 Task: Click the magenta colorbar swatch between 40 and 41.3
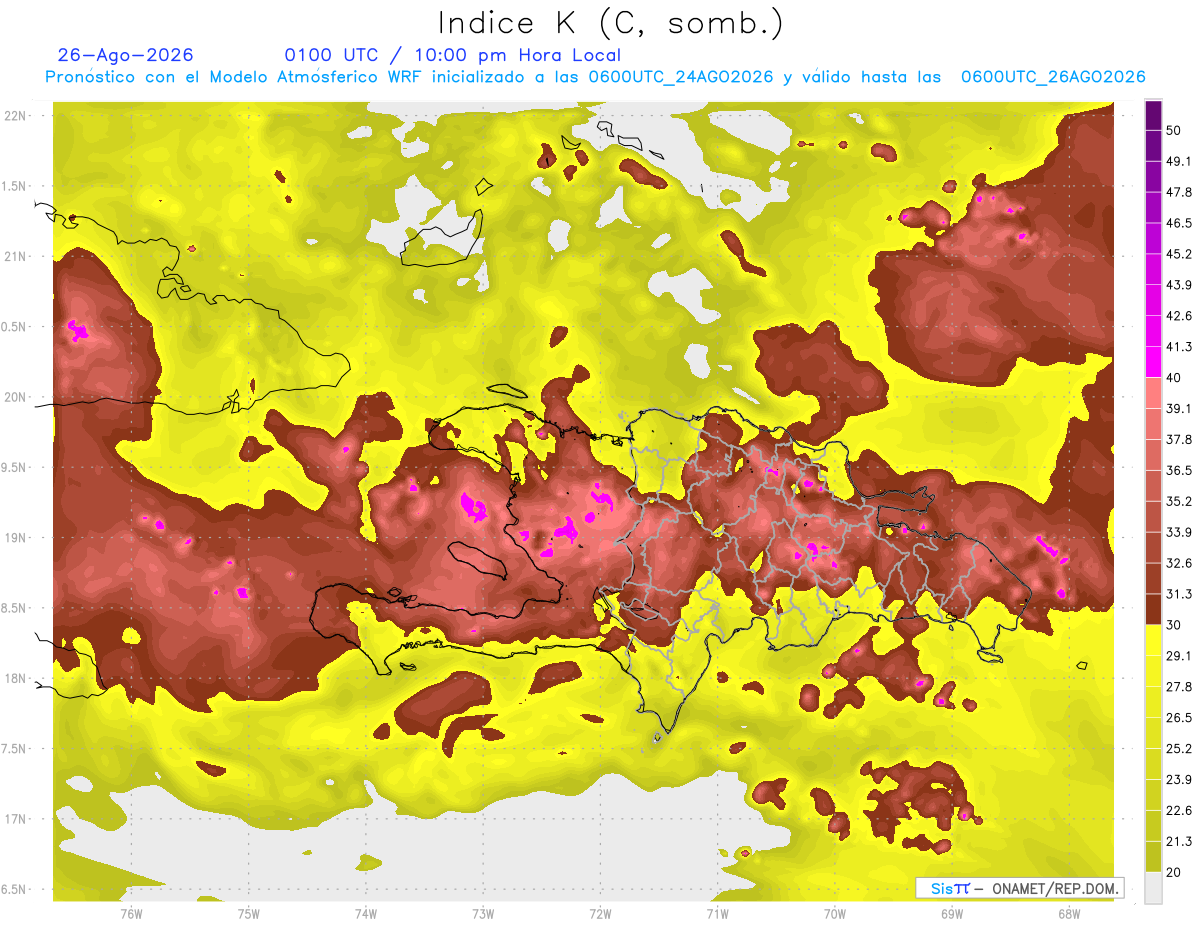tap(1153, 363)
